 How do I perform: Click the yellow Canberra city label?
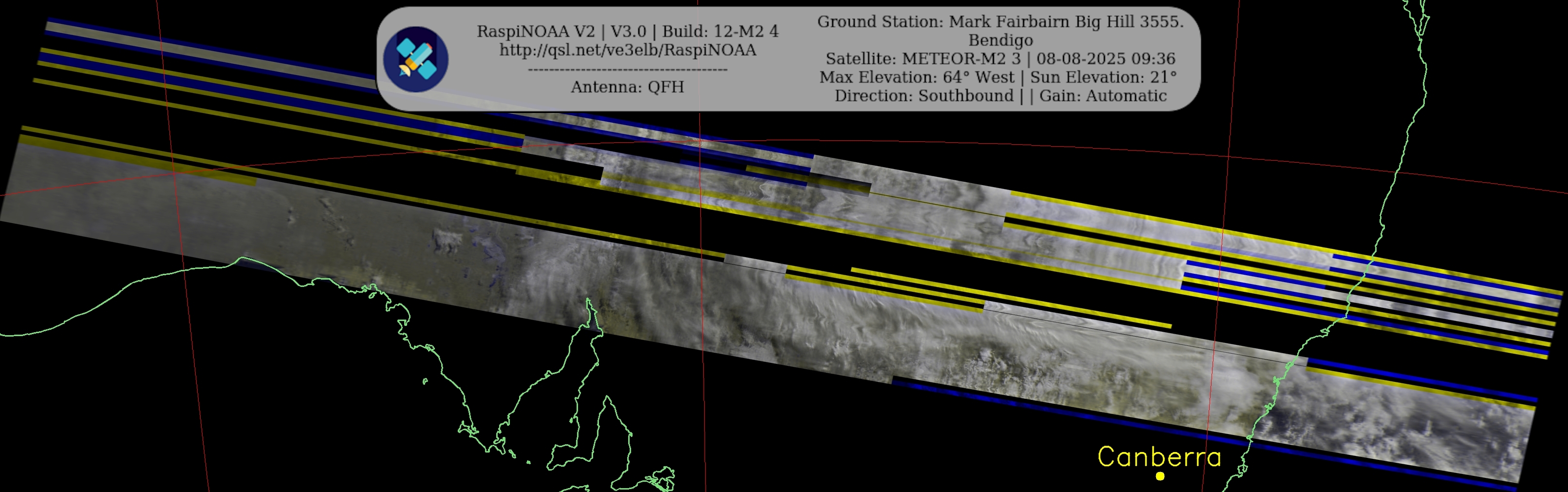coord(1159,457)
